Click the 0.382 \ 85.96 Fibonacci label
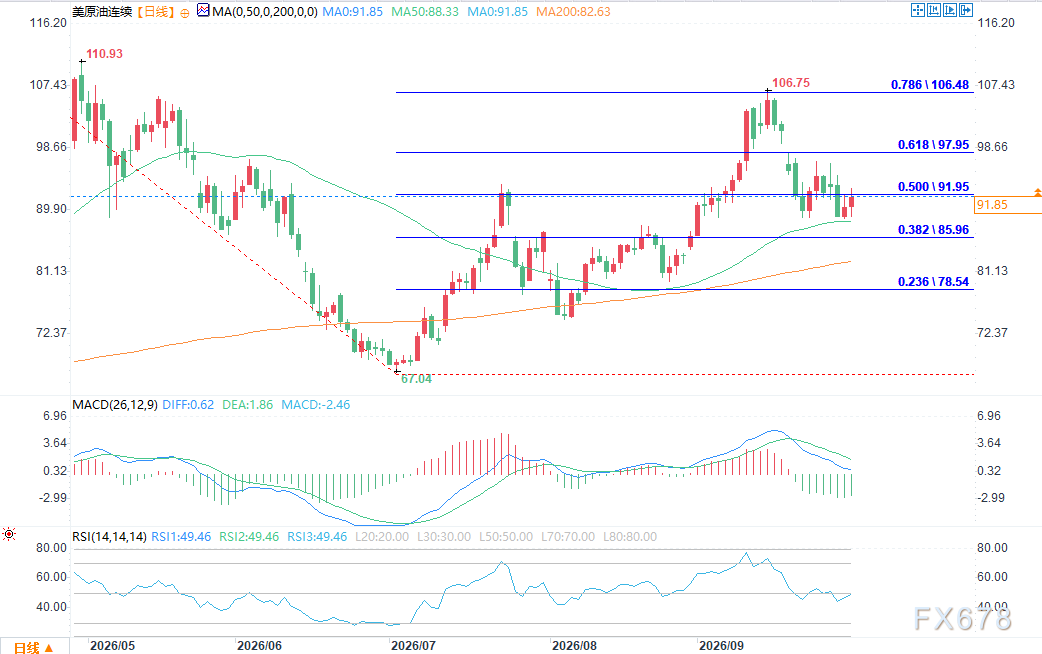 click(x=933, y=230)
